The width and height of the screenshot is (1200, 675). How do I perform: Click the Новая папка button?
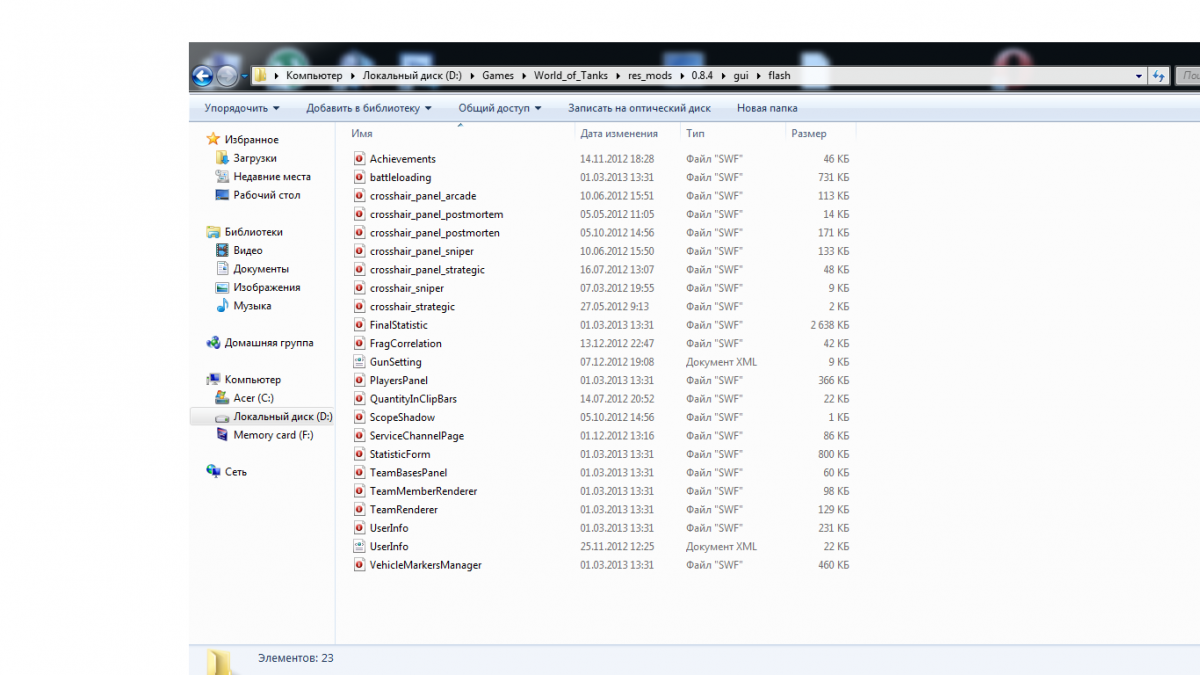coord(767,108)
